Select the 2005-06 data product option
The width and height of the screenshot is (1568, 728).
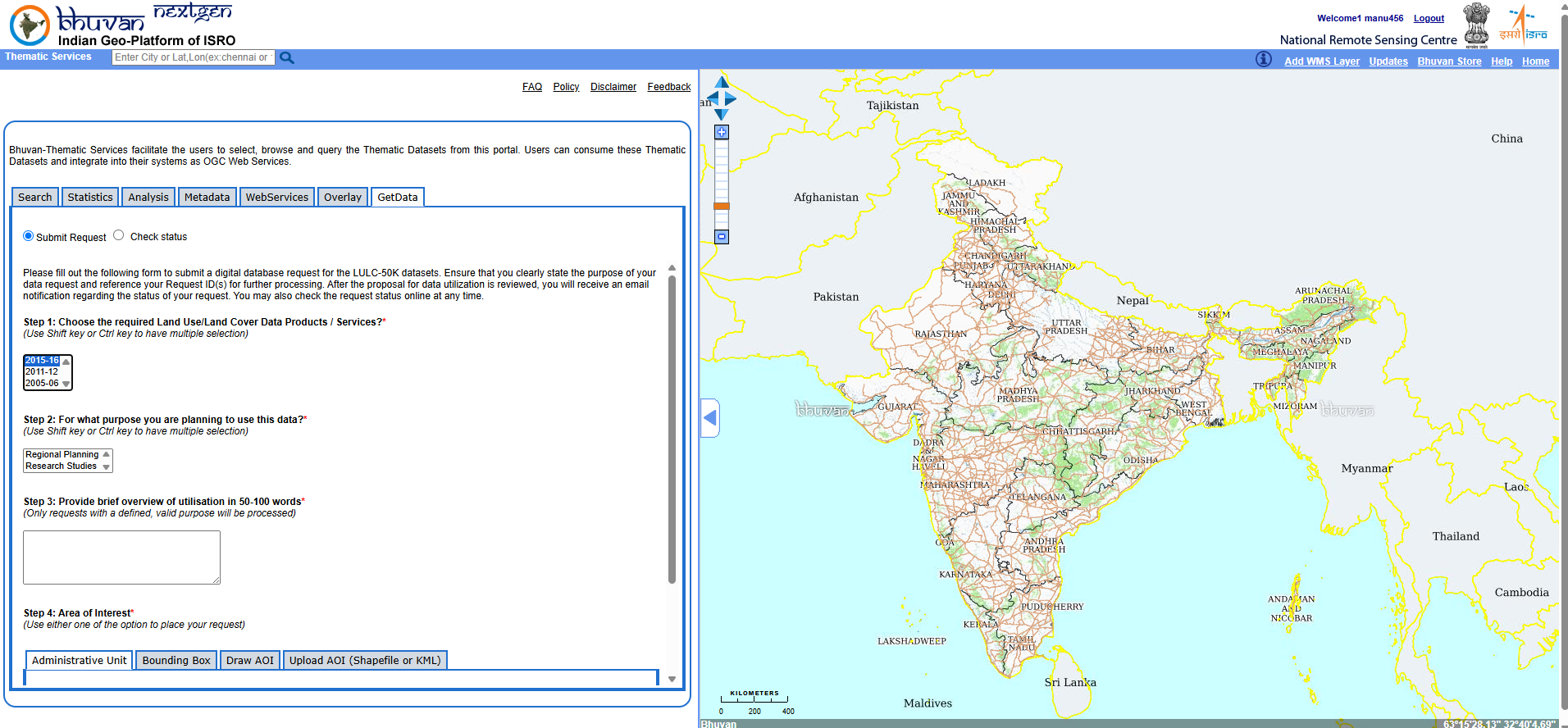tap(42, 384)
